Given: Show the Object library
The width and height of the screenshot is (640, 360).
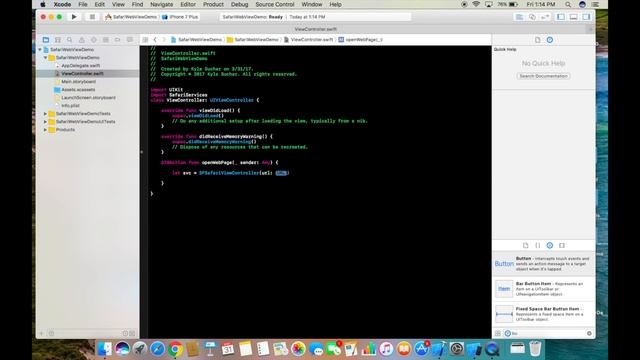Looking at the screenshot, I should [x=550, y=245].
